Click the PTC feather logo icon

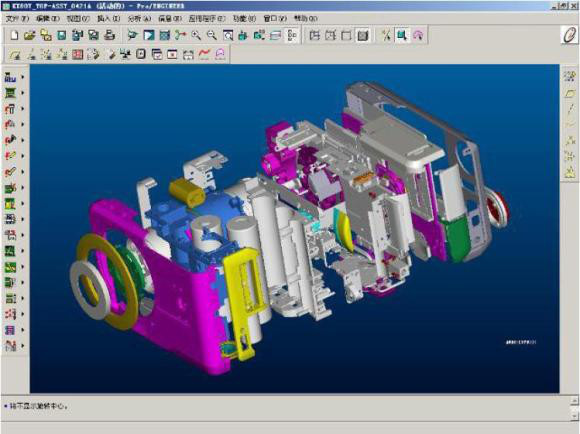569,36
